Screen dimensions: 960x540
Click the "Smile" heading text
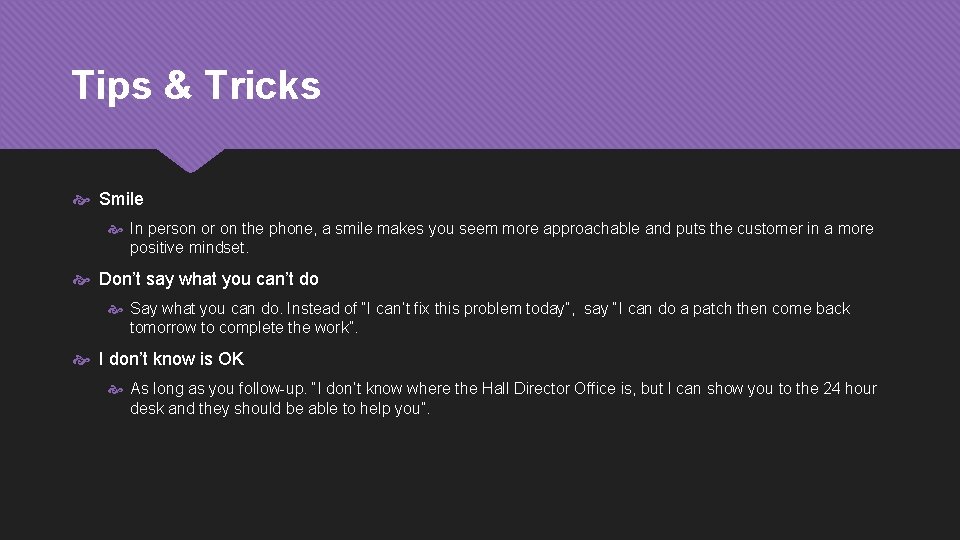[121, 199]
